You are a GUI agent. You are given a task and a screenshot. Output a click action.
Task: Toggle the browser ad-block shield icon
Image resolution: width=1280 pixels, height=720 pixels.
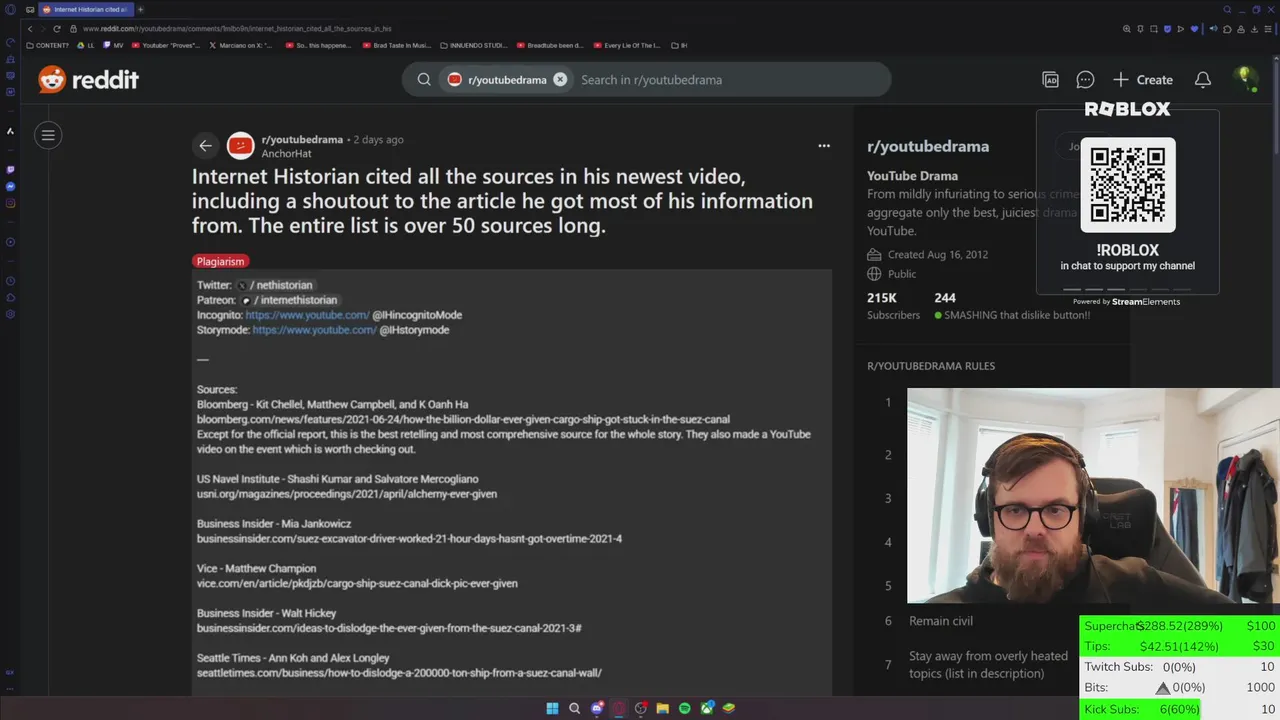(1167, 29)
